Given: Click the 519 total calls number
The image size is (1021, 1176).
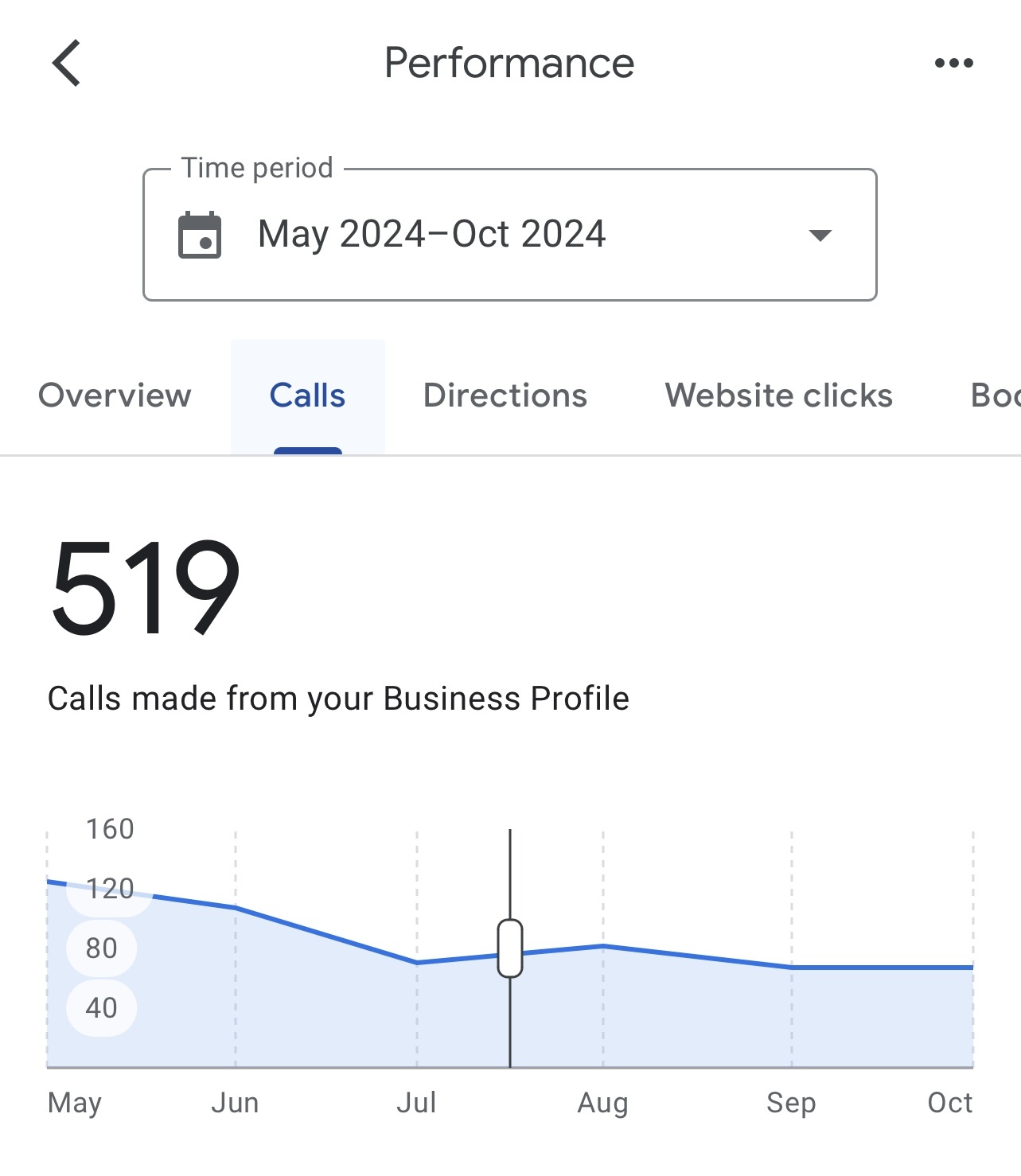Looking at the screenshot, I should click(x=146, y=587).
